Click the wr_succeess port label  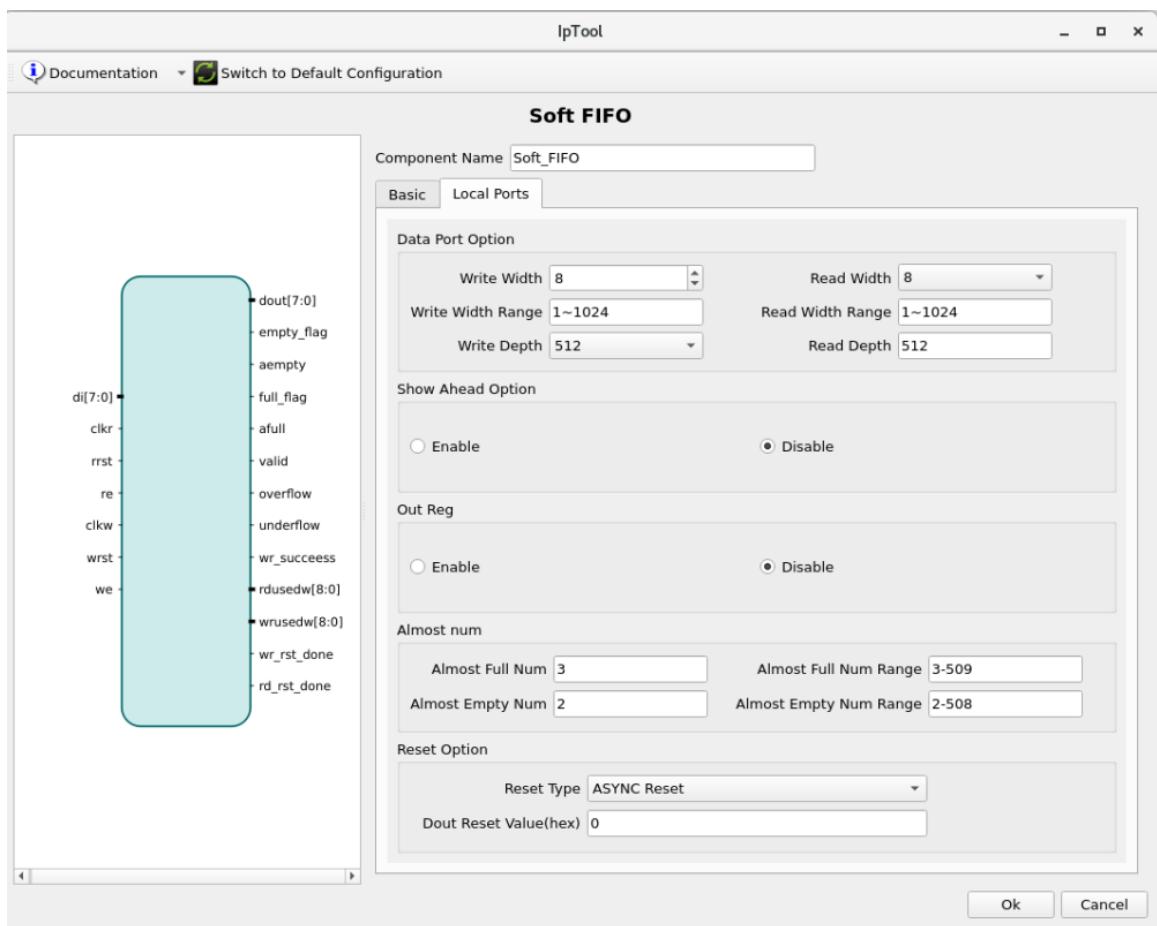297,558
